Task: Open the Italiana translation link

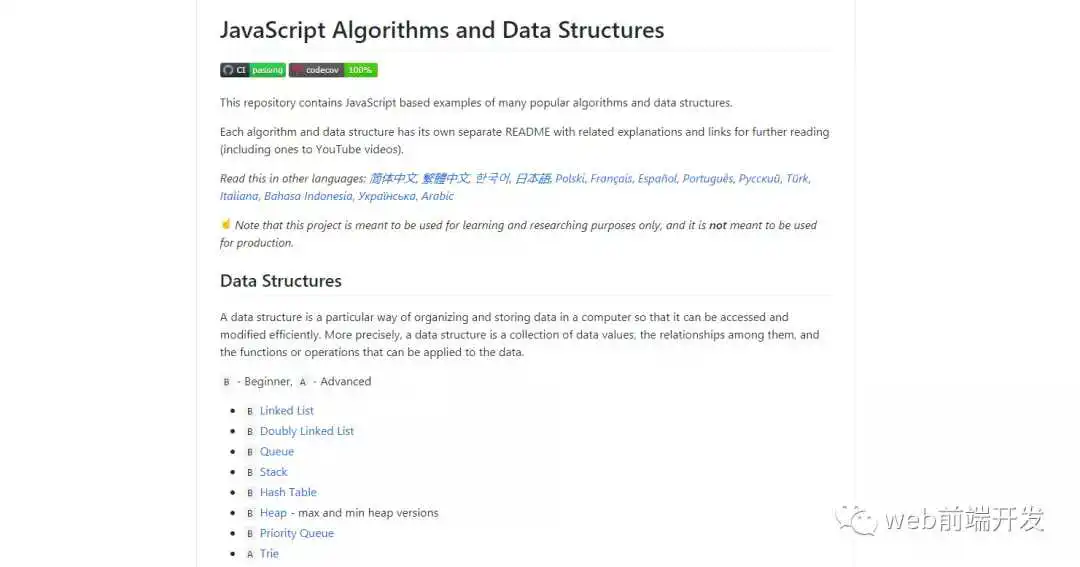Action: pyautogui.click(x=239, y=196)
